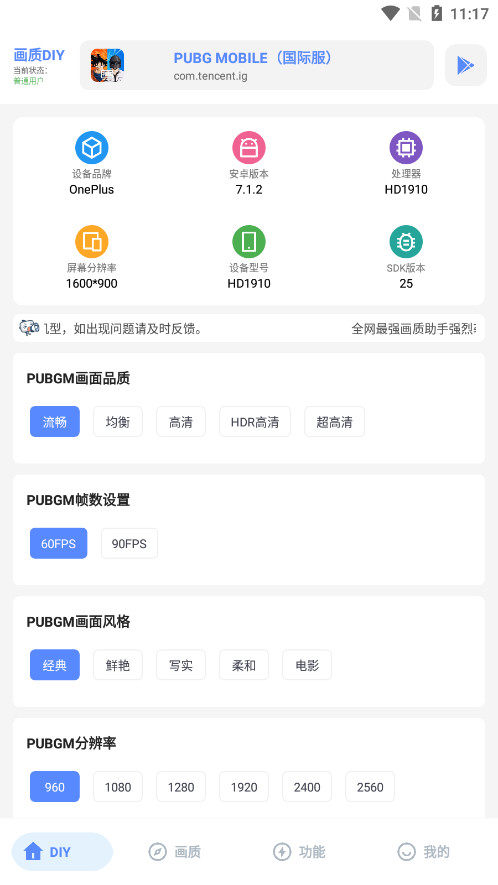Tap the home icon in DIY tab
498x885 pixels.
pyautogui.click(x=33, y=851)
